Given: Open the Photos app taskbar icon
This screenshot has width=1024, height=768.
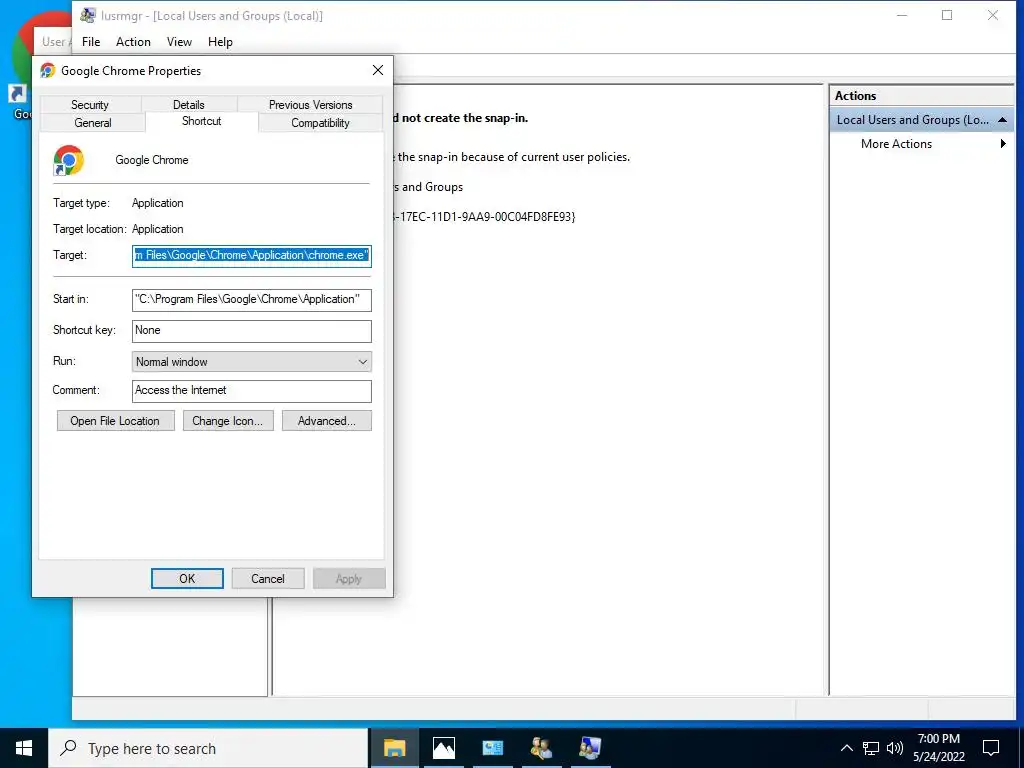Looking at the screenshot, I should 443,748.
